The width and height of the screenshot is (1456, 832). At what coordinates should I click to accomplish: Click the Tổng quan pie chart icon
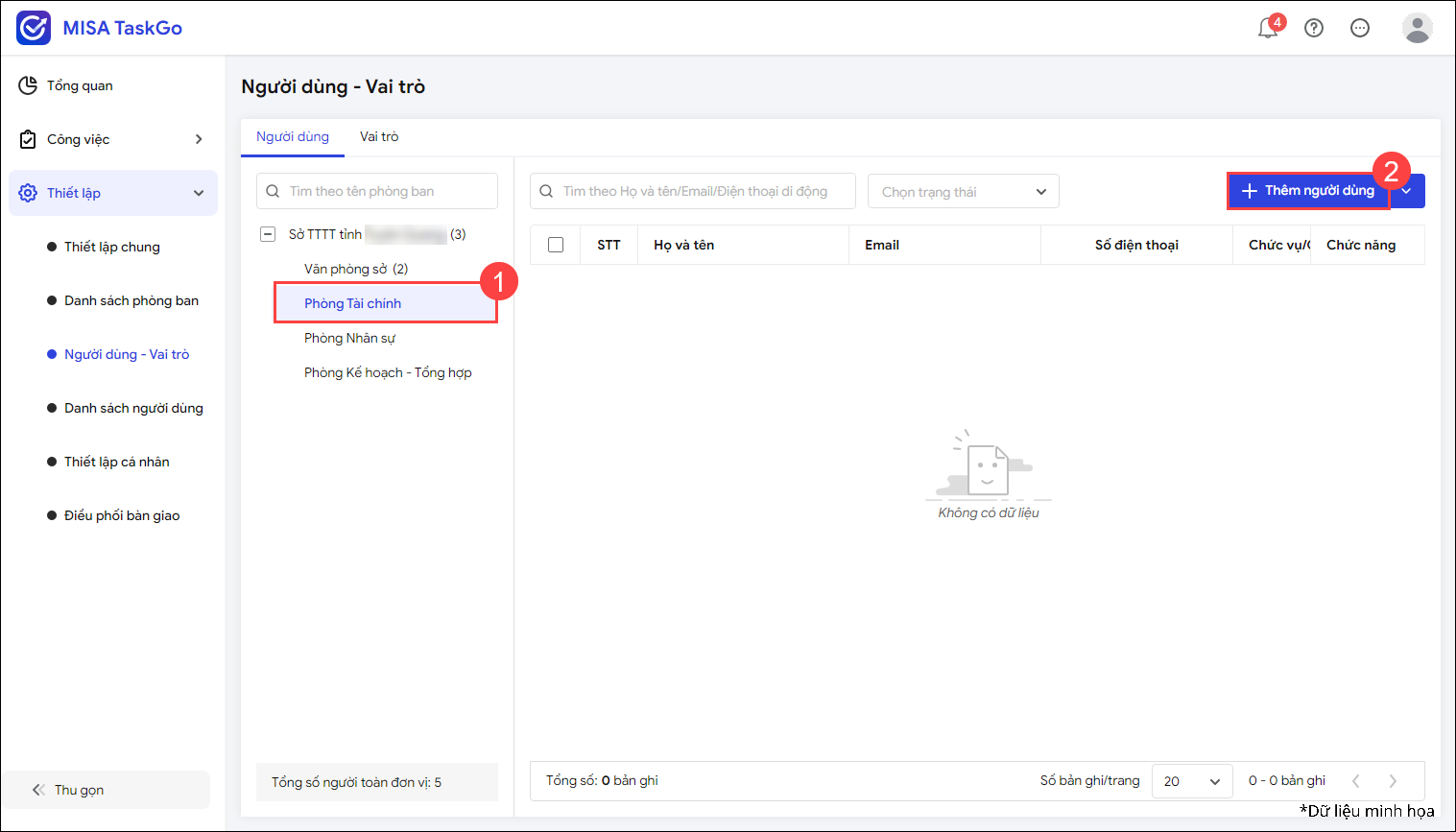28,85
